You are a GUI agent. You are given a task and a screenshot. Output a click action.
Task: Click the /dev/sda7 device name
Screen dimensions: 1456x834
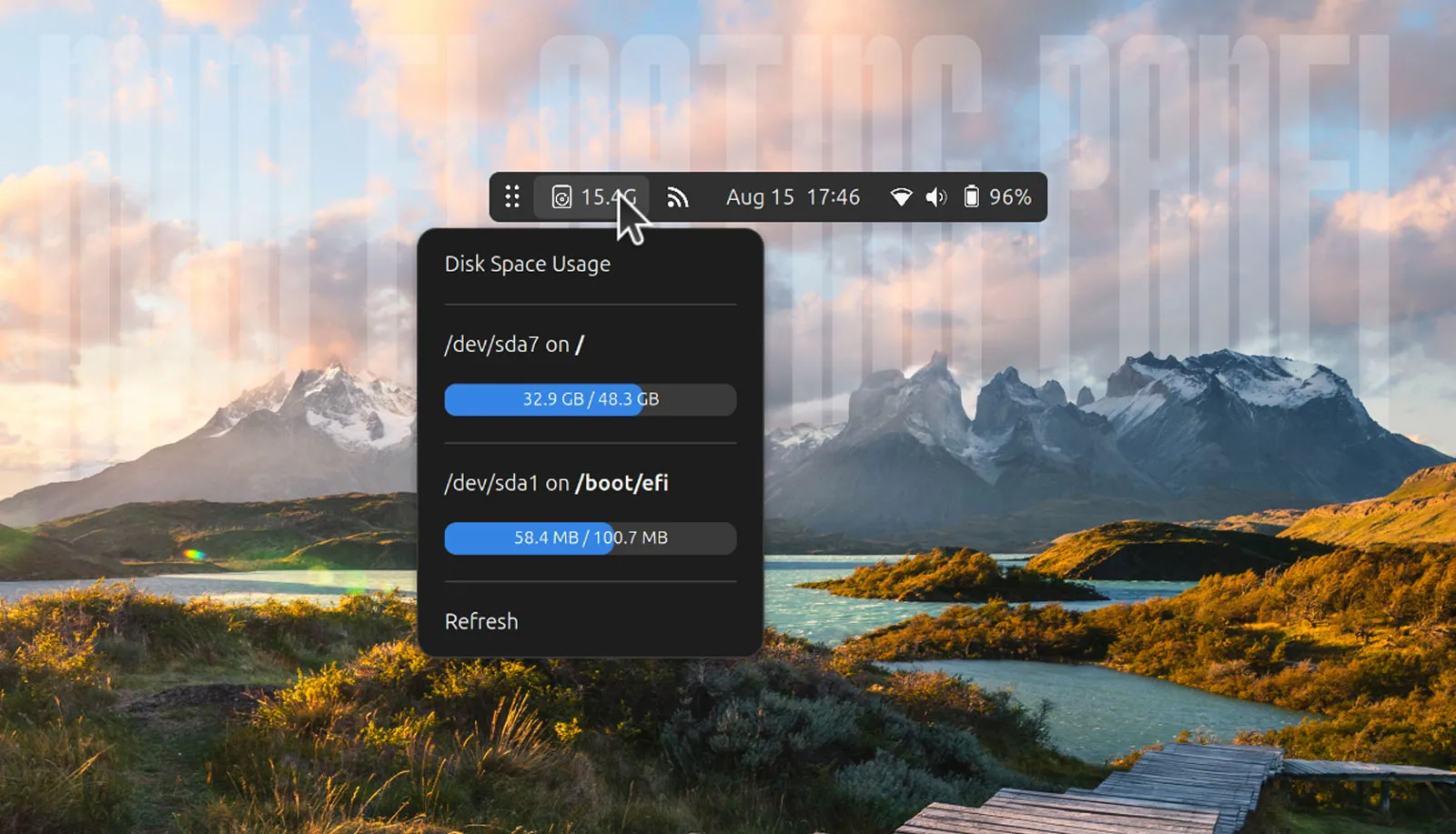pos(491,345)
